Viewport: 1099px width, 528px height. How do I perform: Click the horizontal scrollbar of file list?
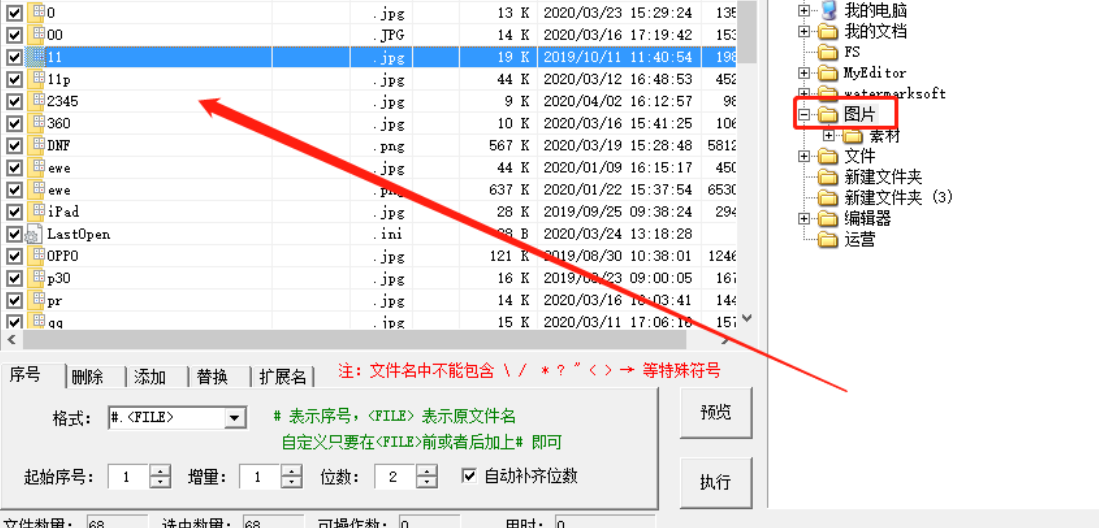[x=354, y=340]
